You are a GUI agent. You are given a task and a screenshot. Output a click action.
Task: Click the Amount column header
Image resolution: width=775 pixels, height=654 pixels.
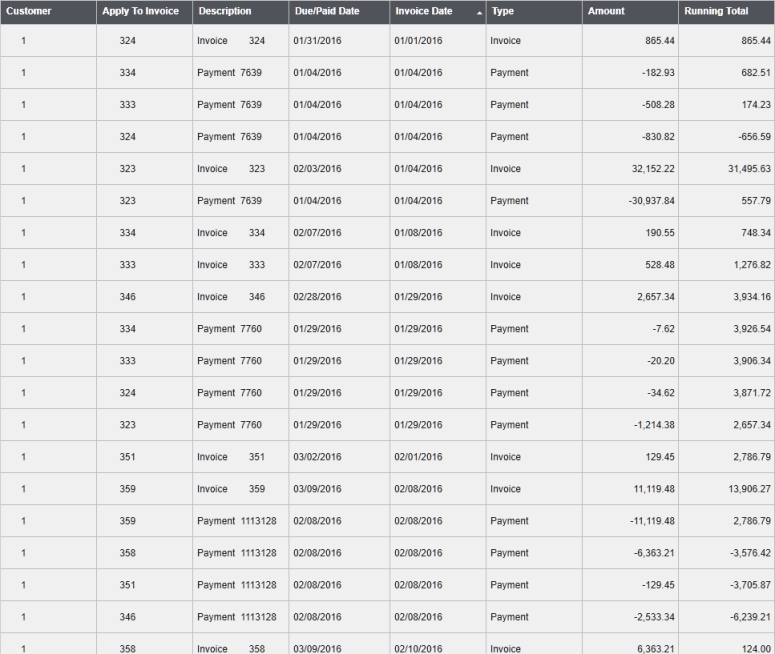point(606,11)
